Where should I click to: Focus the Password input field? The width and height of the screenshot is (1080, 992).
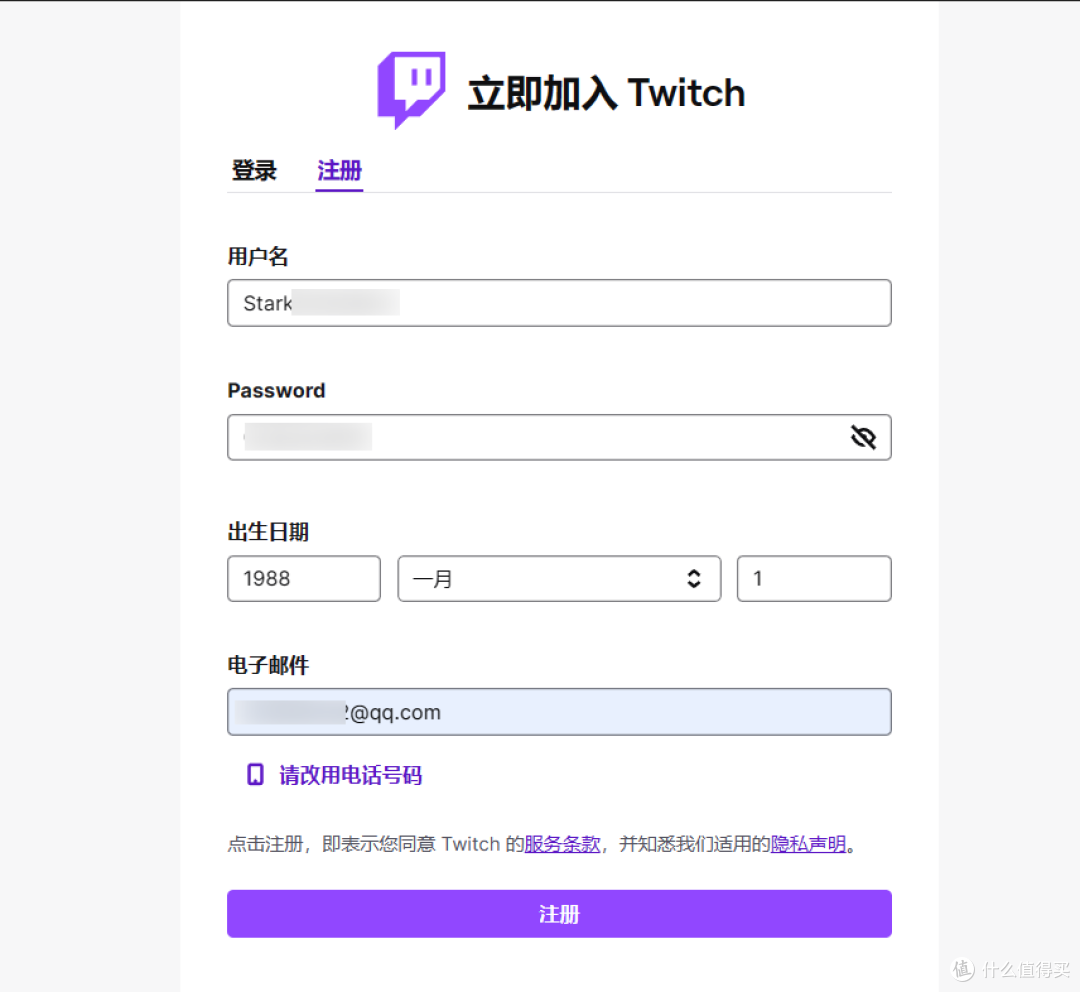[x=559, y=437]
